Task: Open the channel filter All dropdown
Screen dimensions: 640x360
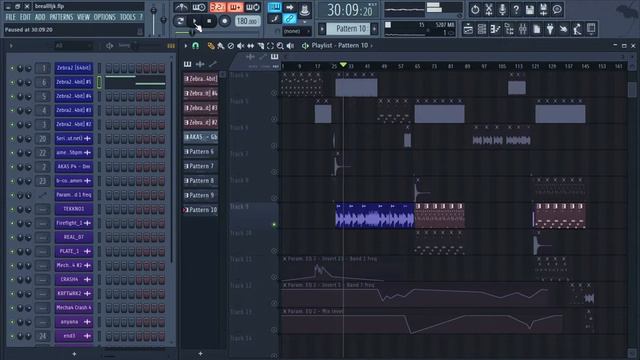Action: 73,46
